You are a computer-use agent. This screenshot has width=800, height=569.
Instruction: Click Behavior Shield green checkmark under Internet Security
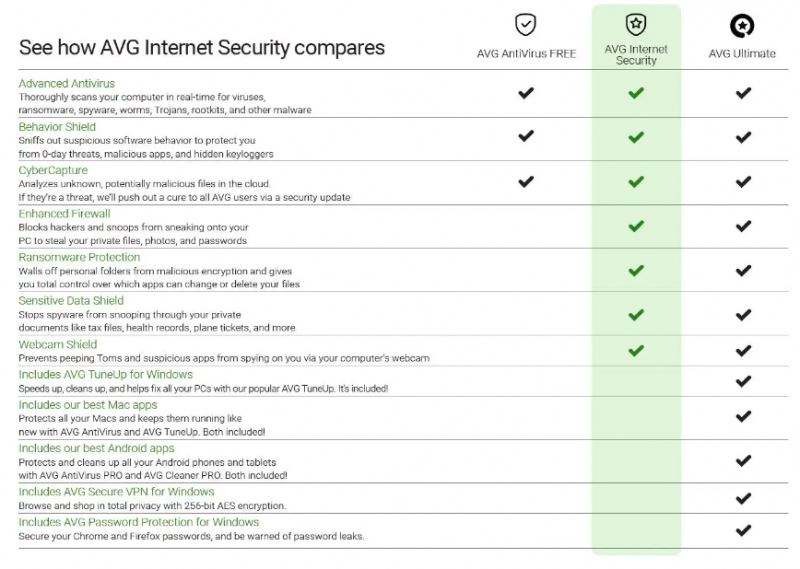tap(636, 137)
